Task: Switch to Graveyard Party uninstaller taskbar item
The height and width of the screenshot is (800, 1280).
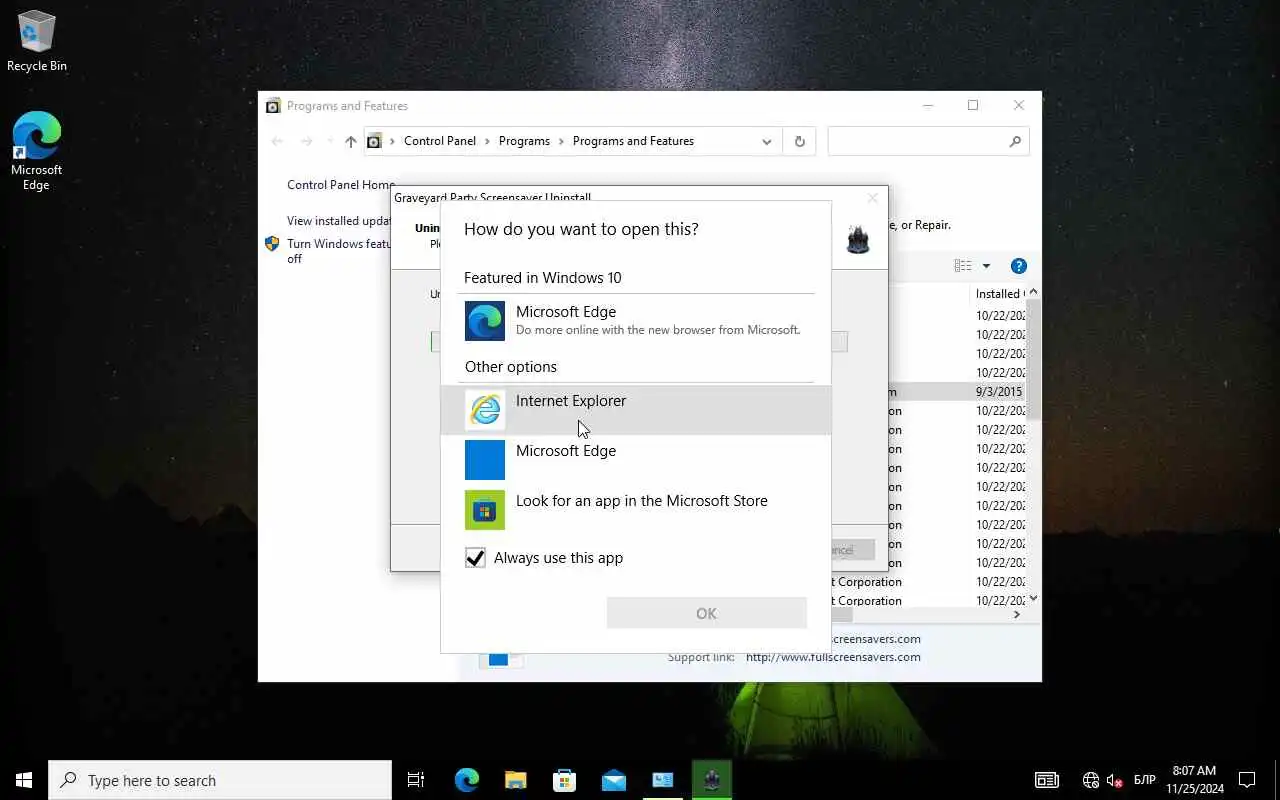Action: (711, 780)
